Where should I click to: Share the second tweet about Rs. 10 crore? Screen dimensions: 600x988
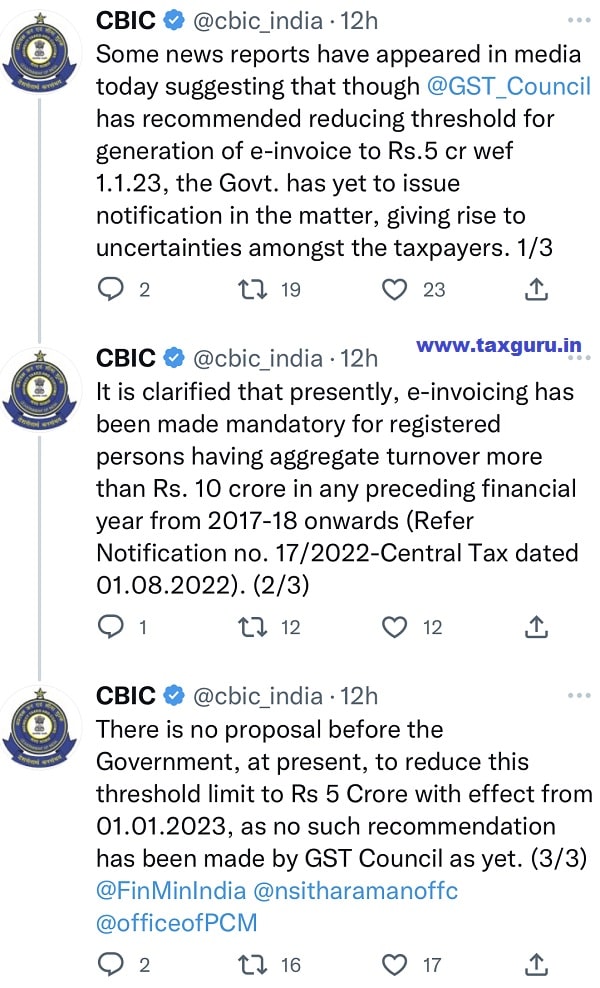pos(537,627)
